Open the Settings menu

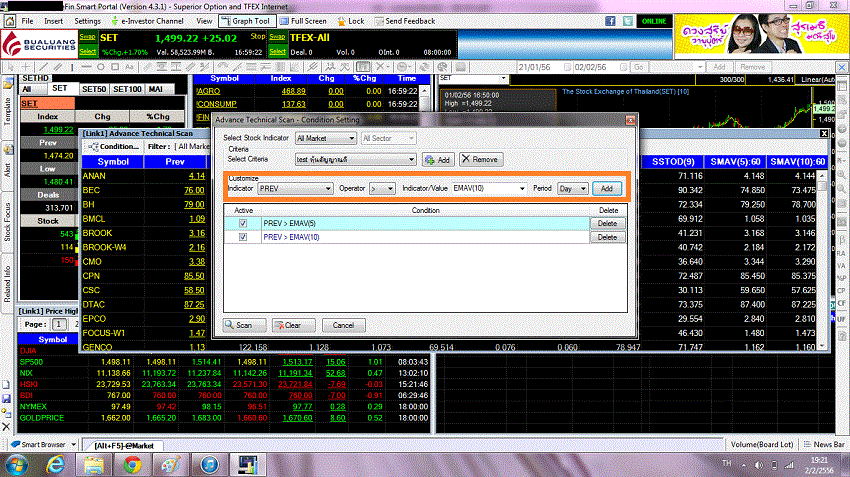pos(87,21)
